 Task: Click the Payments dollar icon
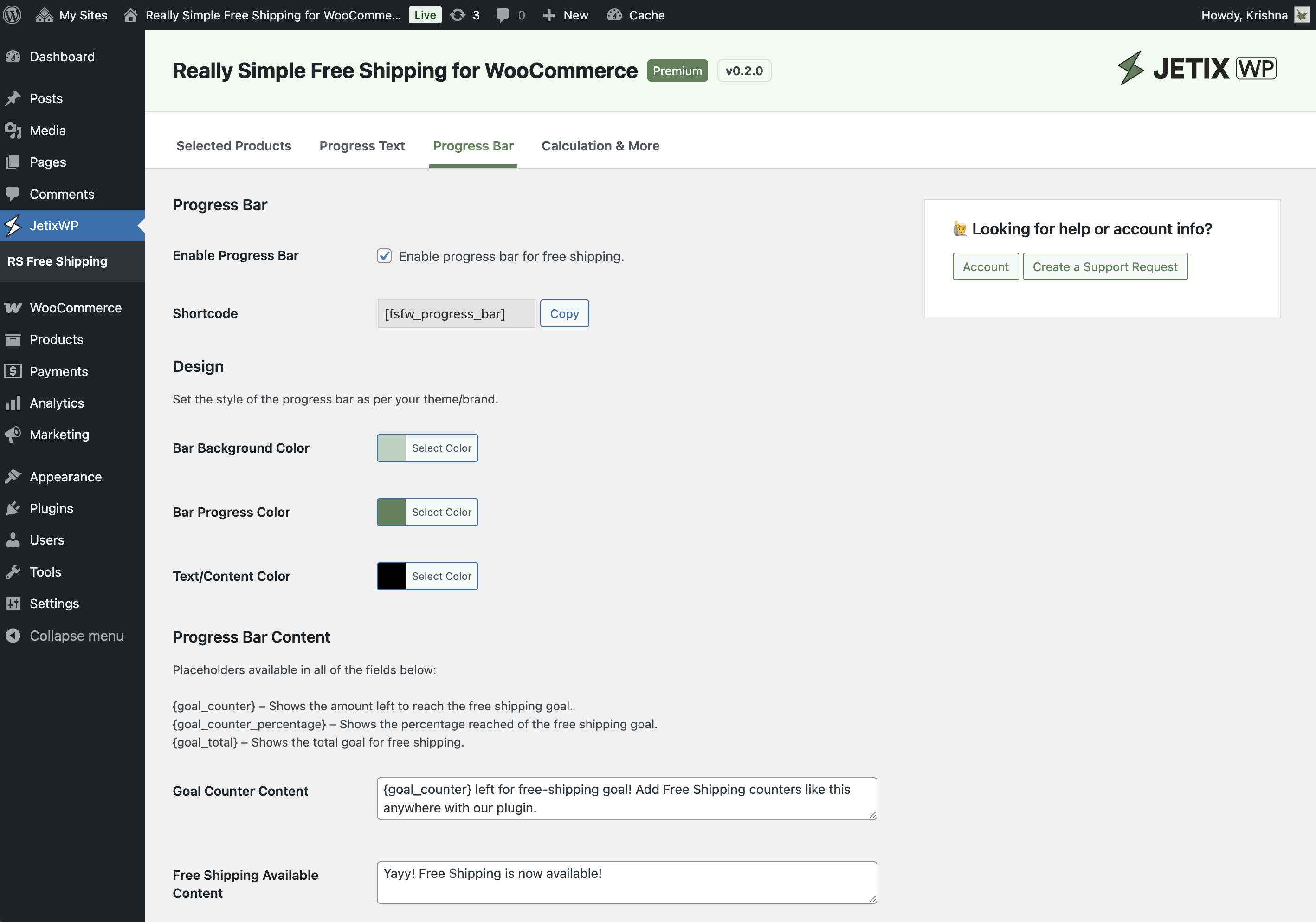click(x=13, y=371)
